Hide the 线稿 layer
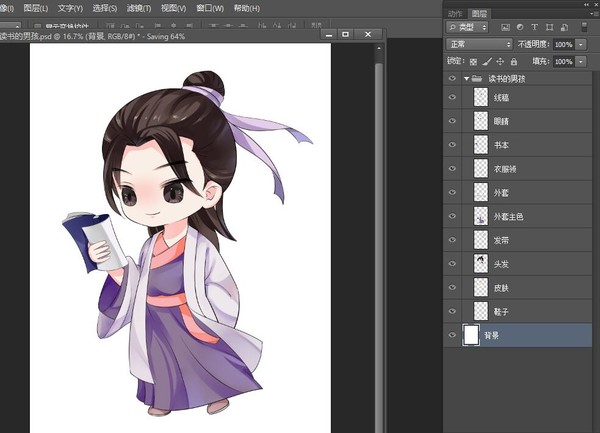The width and height of the screenshot is (600, 433). tap(452, 97)
